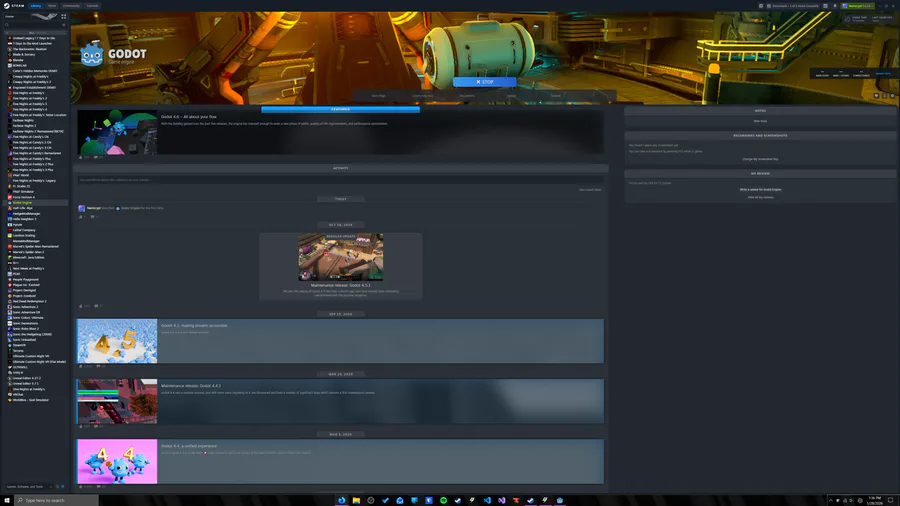Open the Library tab
Screen dimensions: 900x506
tap(36, 6)
